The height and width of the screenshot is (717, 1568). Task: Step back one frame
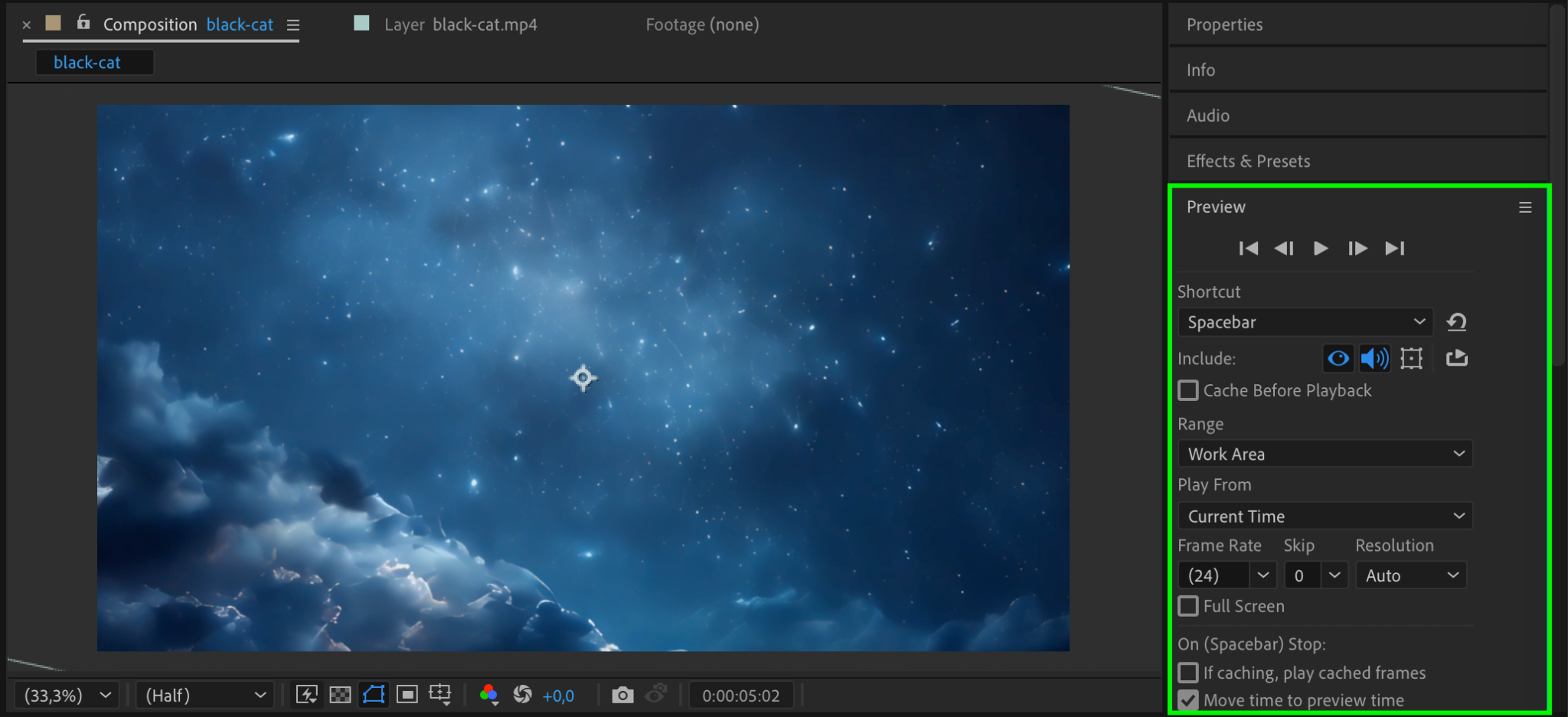click(1284, 248)
